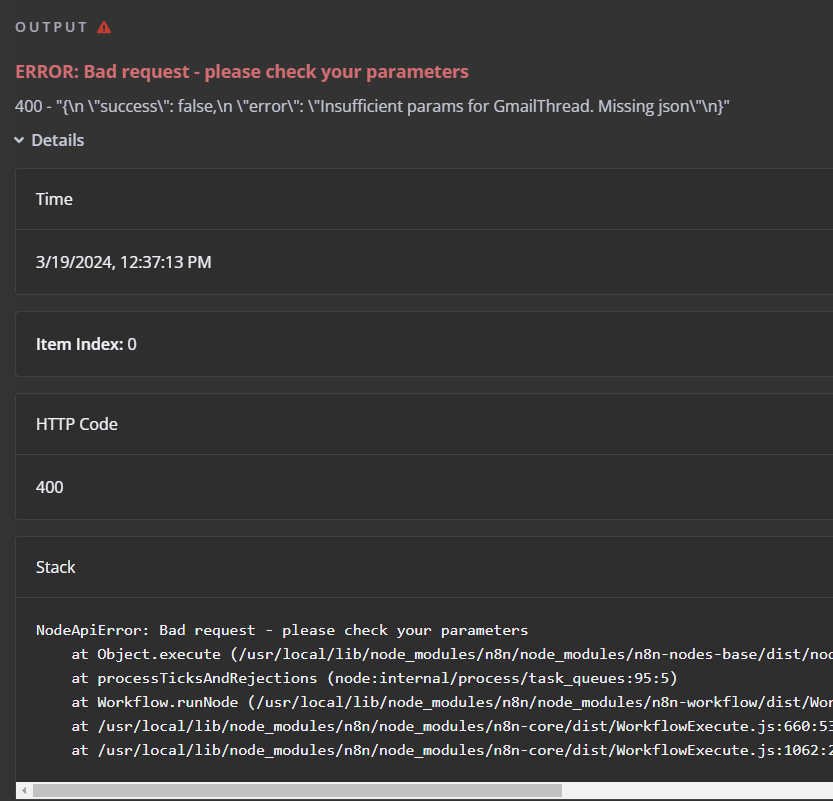This screenshot has width=833, height=801.
Task: Click the GmailThread insufficient params message
Action: point(372,106)
